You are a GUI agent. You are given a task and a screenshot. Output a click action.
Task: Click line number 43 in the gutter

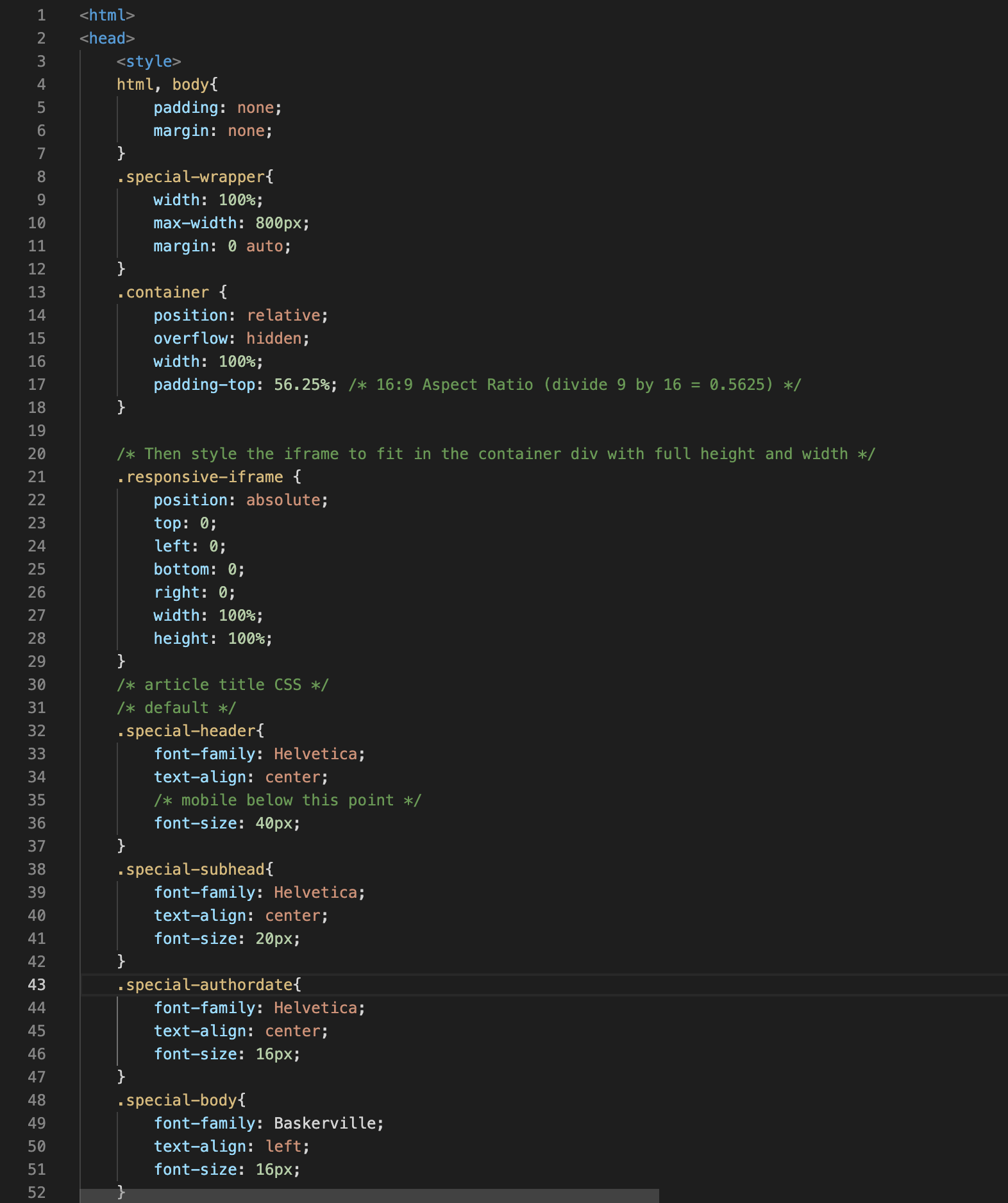tap(37, 984)
